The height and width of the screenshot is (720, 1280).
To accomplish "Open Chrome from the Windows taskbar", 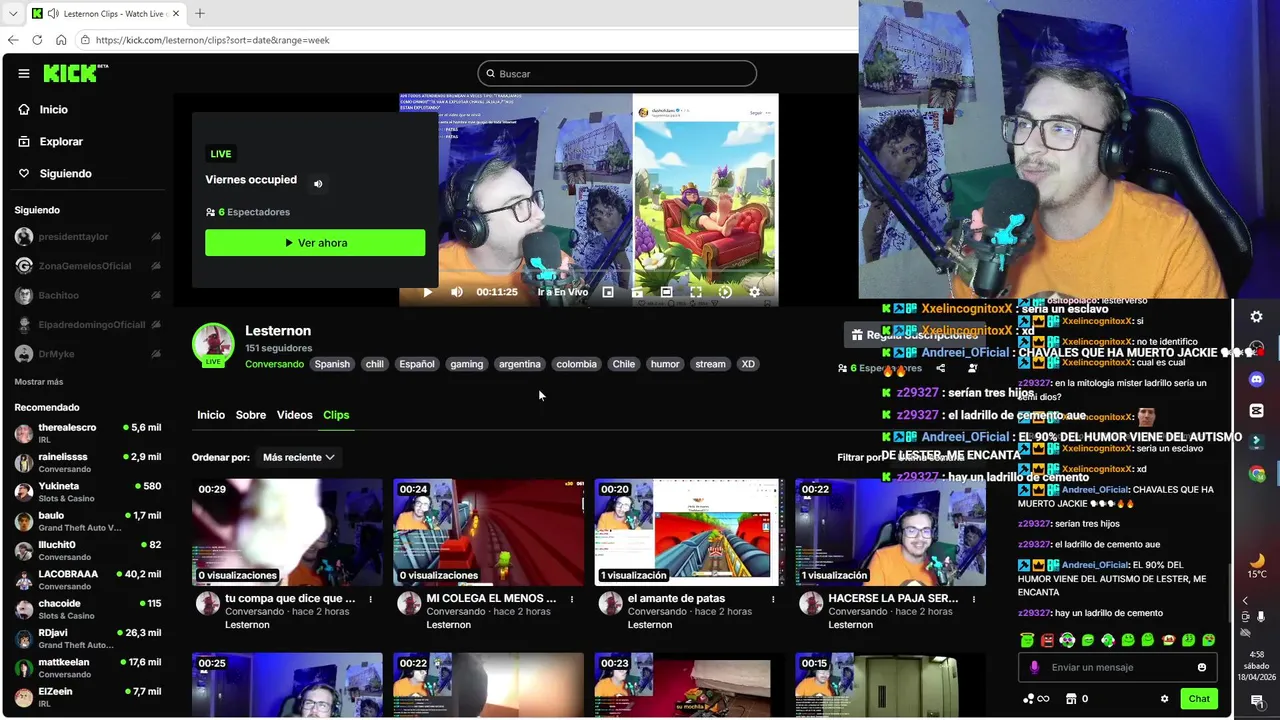I will [1257, 474].
